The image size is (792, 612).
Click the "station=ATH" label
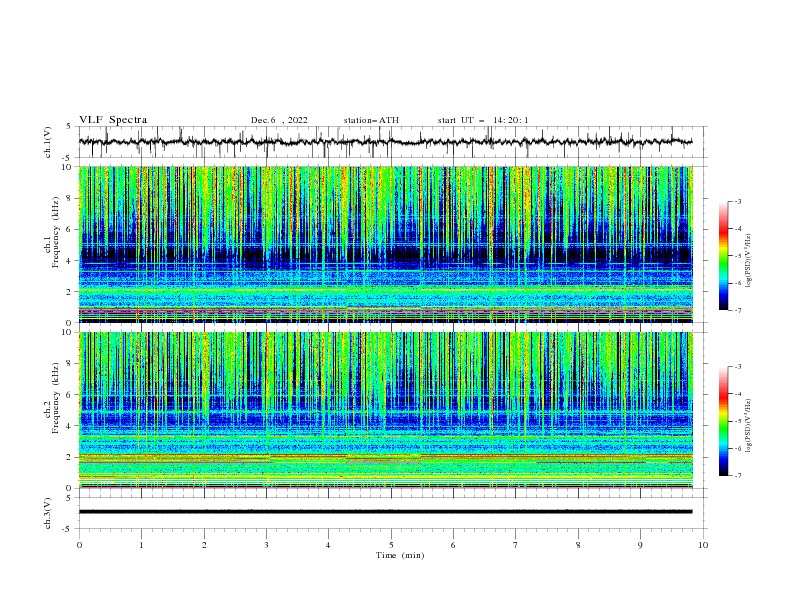[371, 120]
